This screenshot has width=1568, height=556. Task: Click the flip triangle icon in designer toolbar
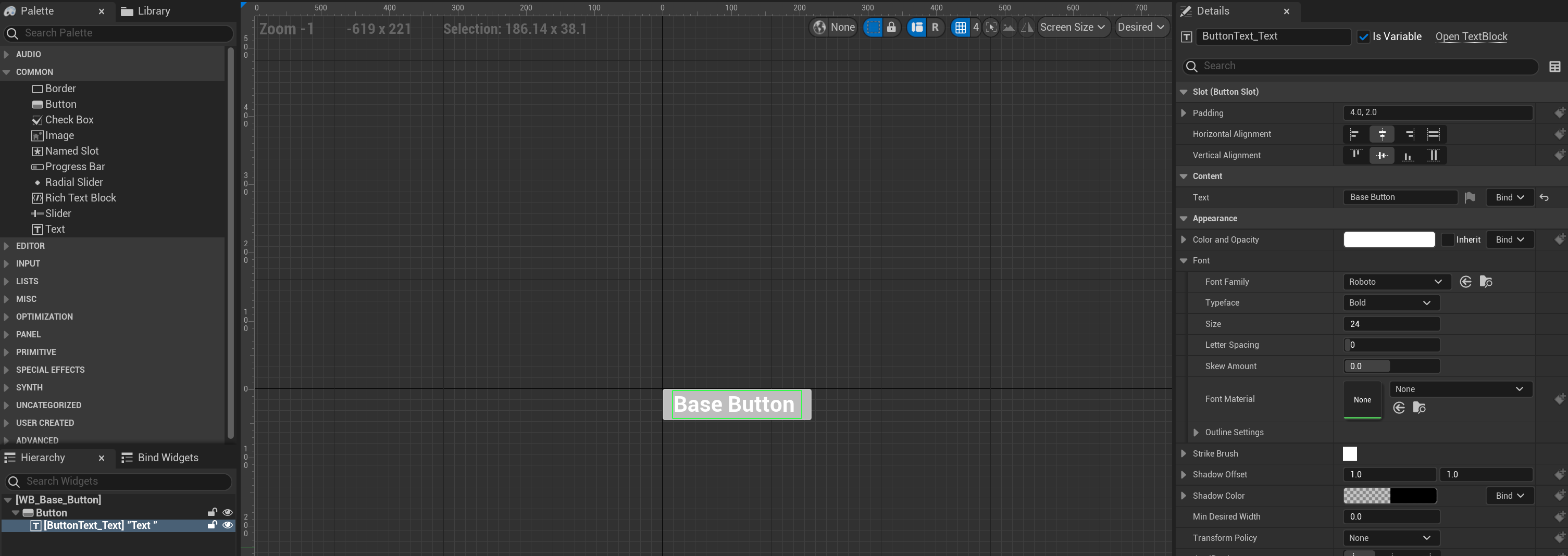[x=1027, y=28]
